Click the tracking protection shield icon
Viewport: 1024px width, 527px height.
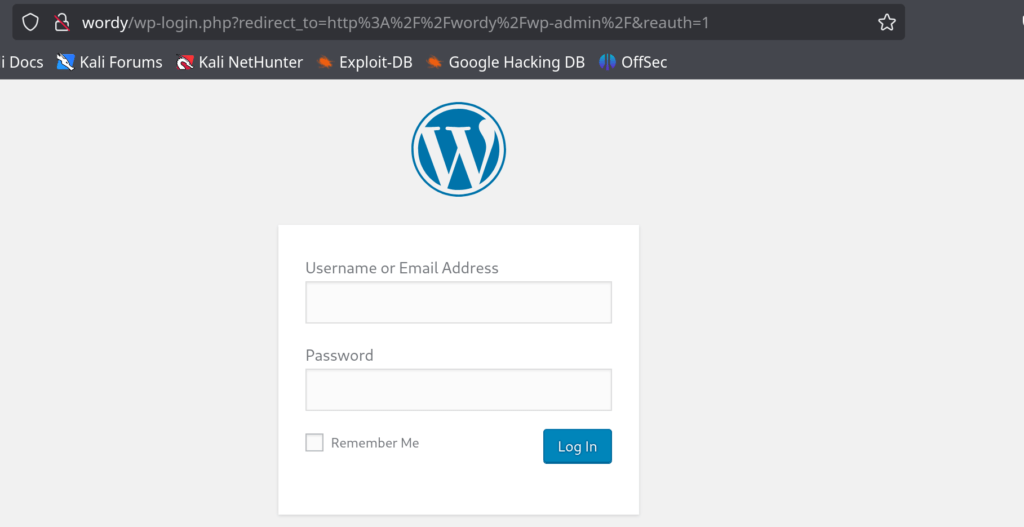(30, 22)
